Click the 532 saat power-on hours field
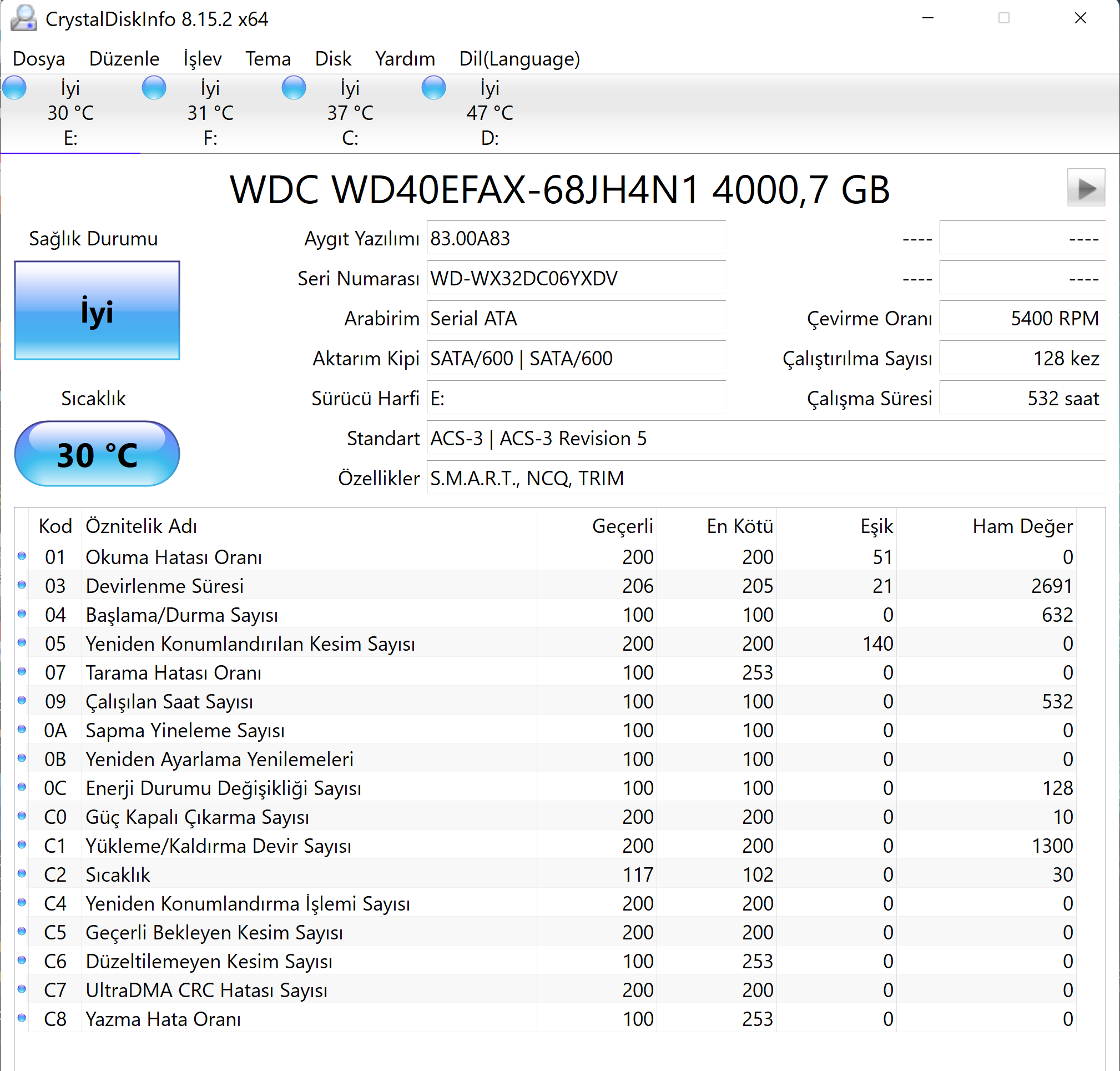1120x1071 pixels. (1022, 398)
